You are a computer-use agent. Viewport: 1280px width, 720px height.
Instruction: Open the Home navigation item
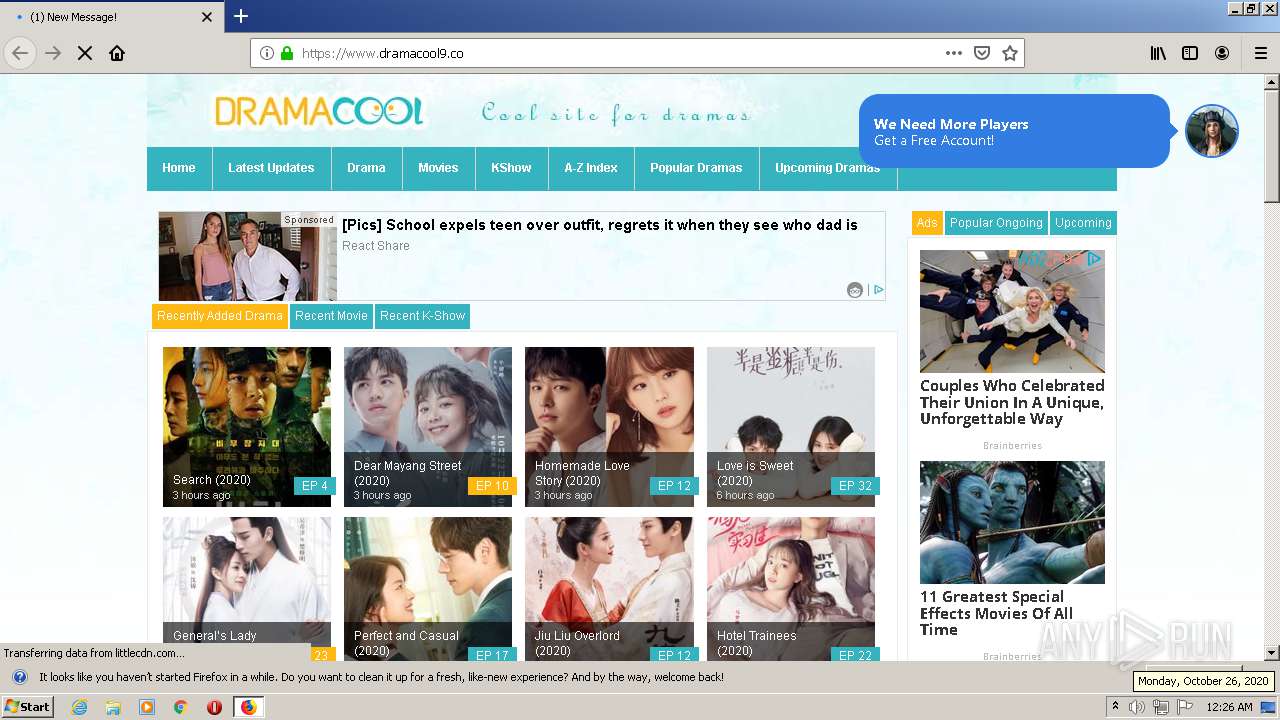tap(179, 168)
